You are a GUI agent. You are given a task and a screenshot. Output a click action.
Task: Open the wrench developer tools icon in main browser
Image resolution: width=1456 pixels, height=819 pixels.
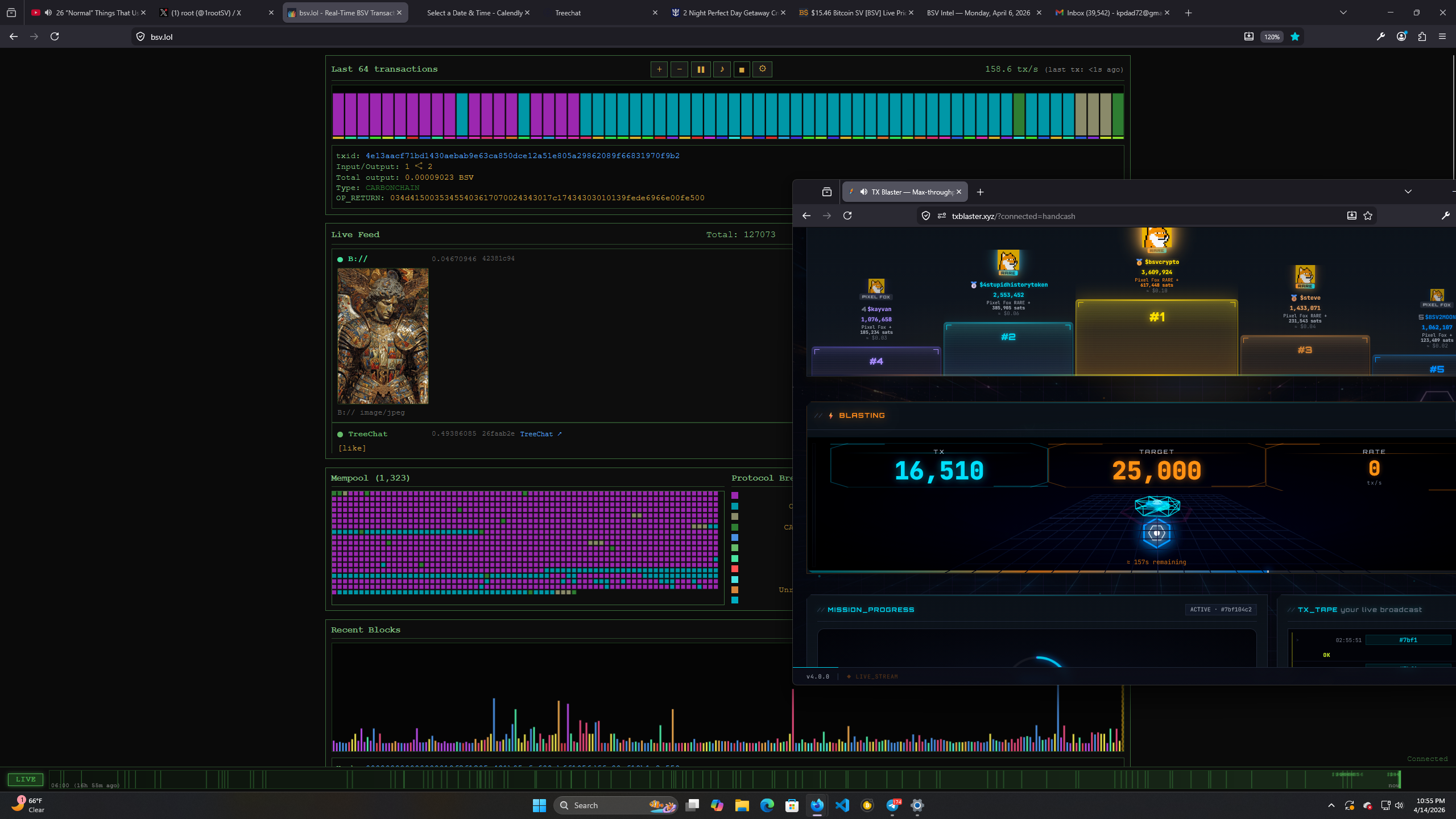pos(1381,36)
